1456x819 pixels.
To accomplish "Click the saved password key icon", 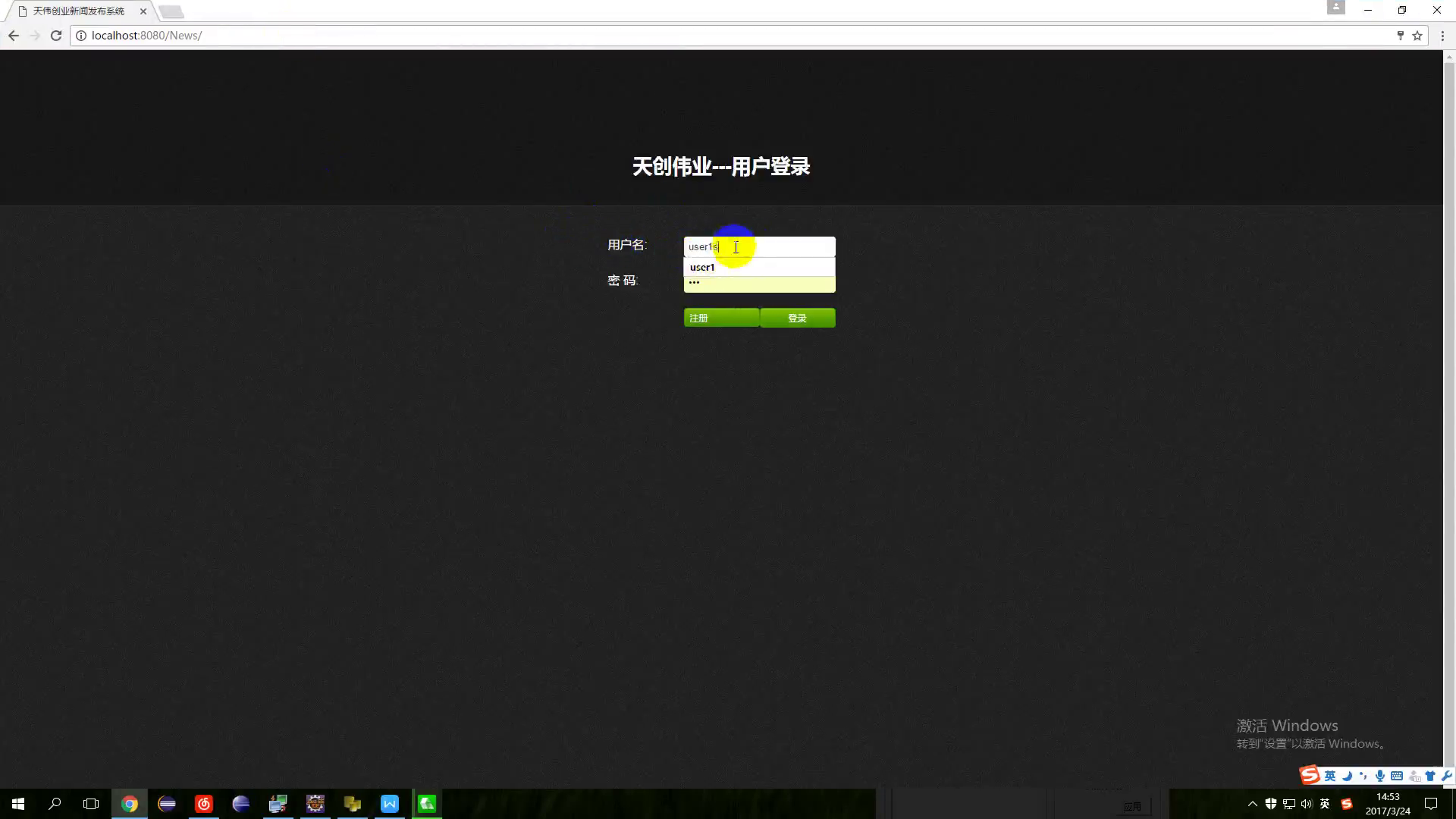I will 1400,36.
